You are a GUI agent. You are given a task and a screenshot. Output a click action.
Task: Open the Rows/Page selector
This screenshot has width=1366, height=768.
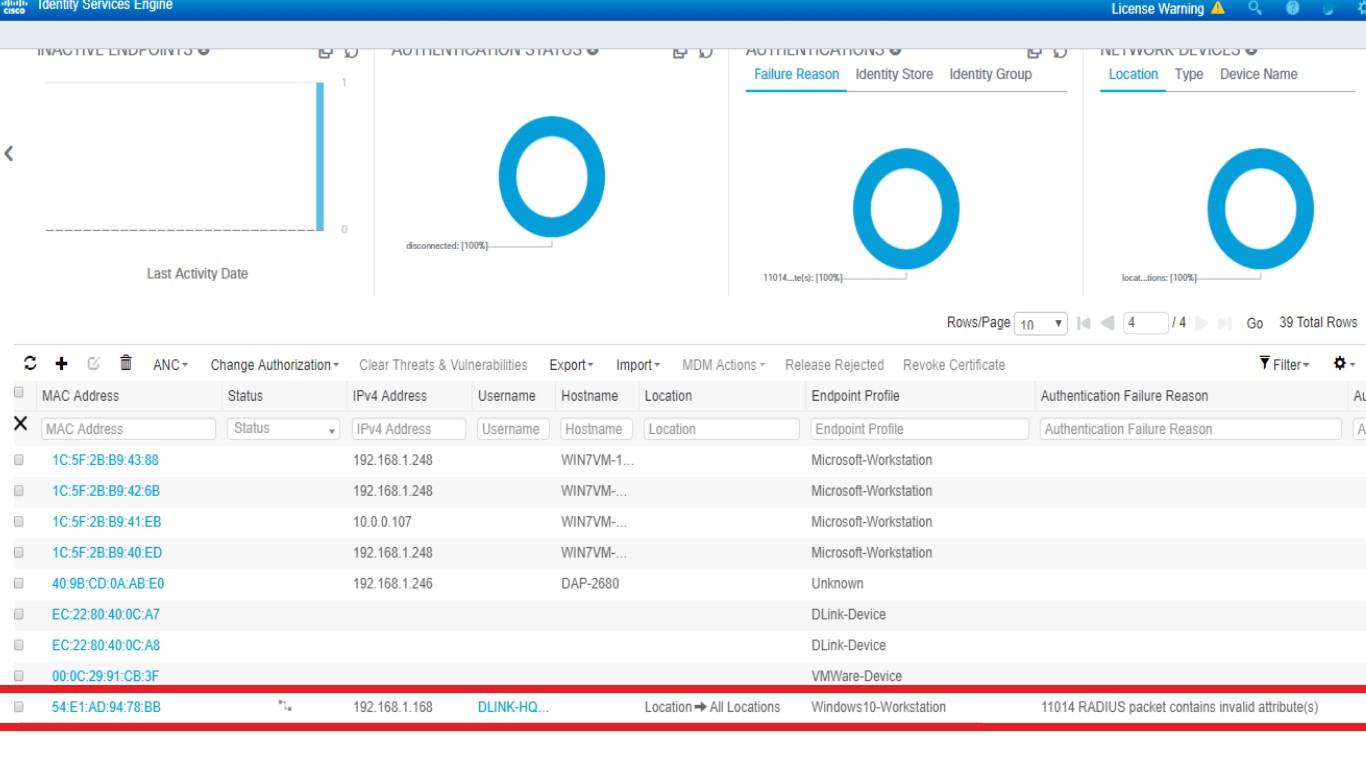[1041, 324]
